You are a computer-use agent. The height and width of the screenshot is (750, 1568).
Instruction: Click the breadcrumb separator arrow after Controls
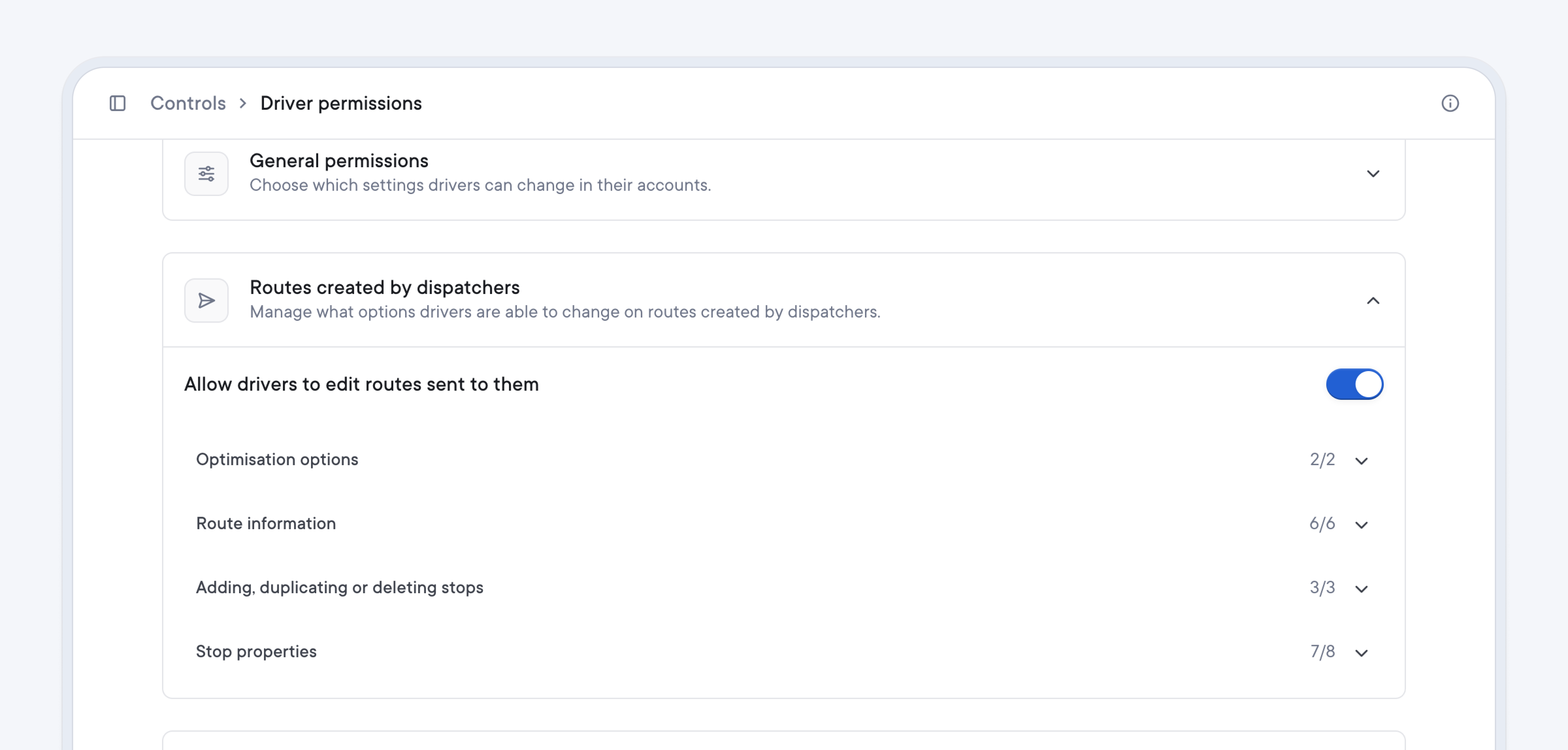point(243,104)
